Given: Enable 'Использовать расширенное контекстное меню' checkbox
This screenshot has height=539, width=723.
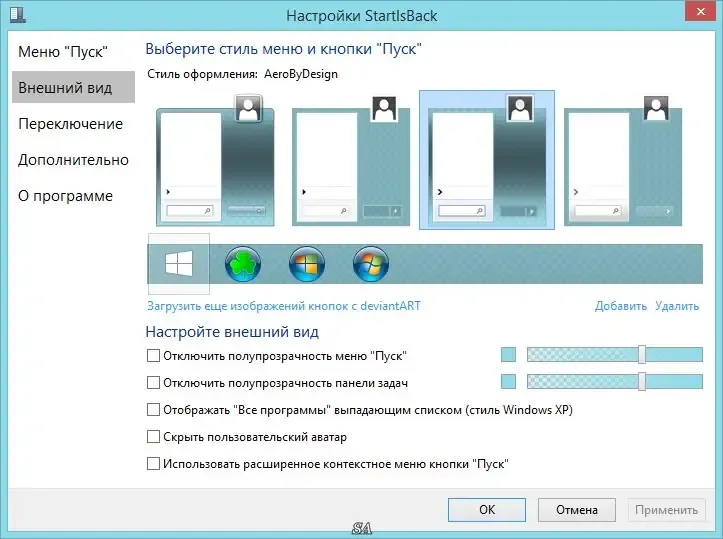Looking at the screenshot, I should (x=153, y=463).
